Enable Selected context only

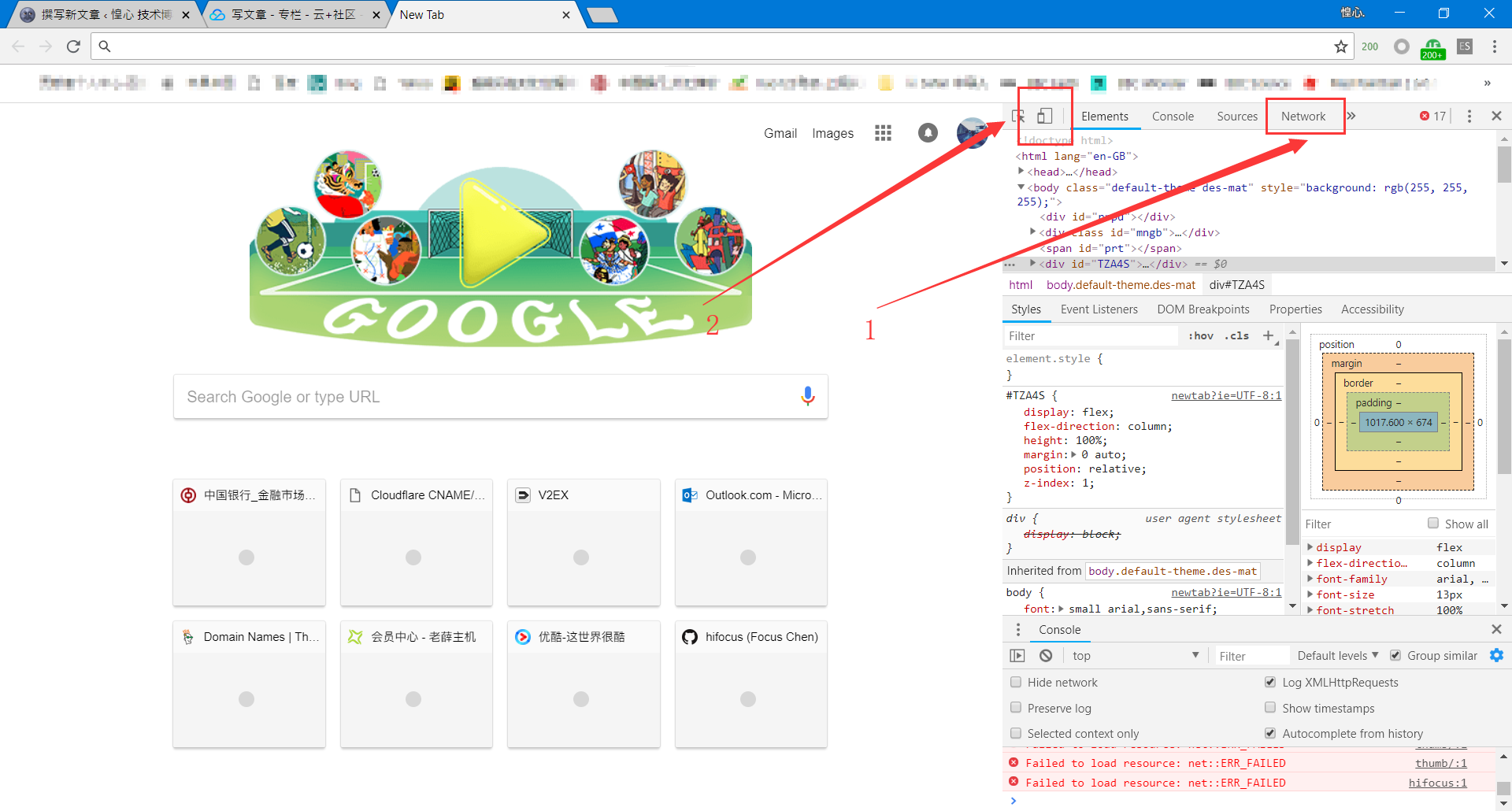coord(1016,733)
